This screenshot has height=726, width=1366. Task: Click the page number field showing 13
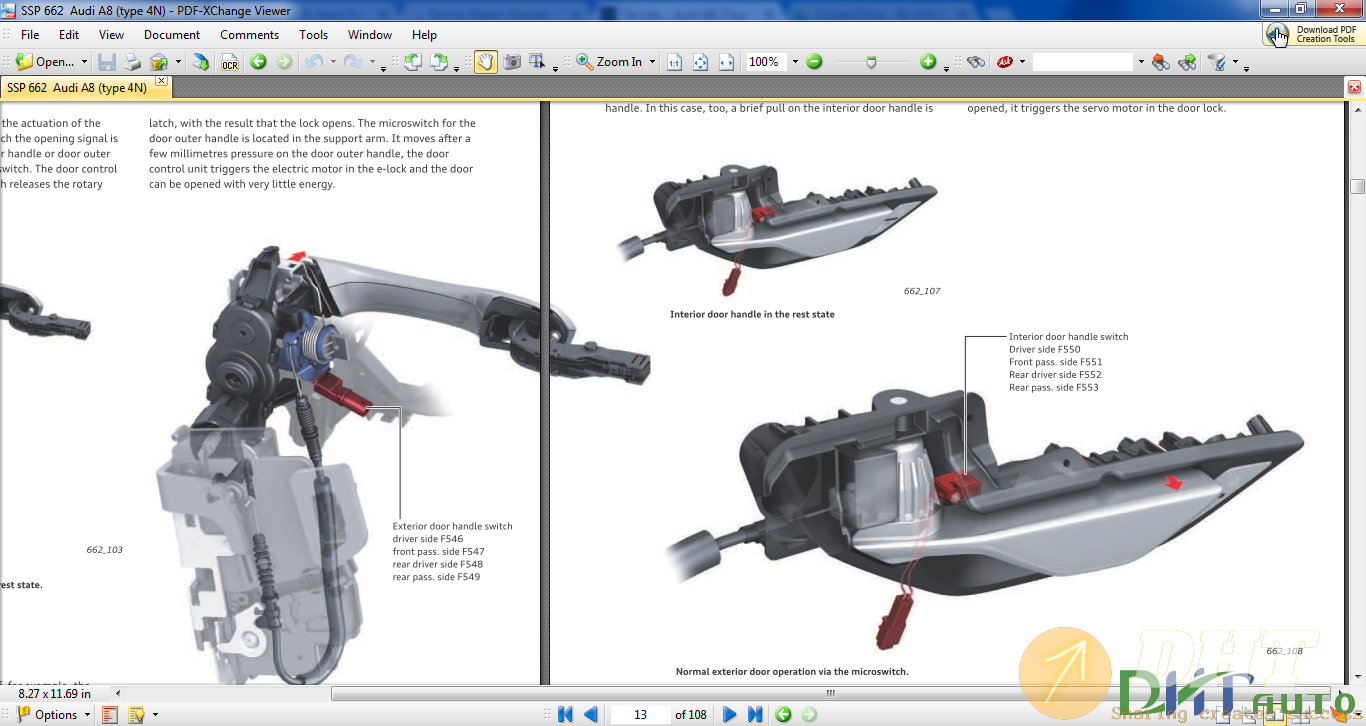click(x=640, y=714)
